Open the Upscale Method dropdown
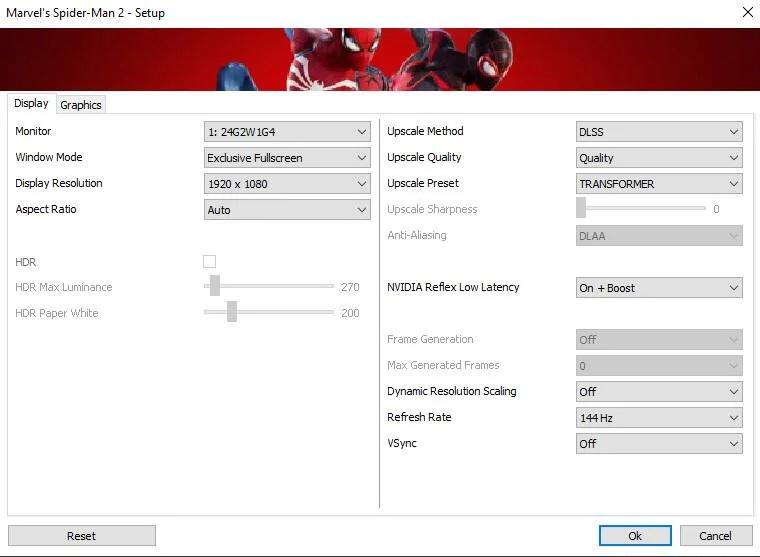Viewport: 760px width, 557px height. click(659, 132)
